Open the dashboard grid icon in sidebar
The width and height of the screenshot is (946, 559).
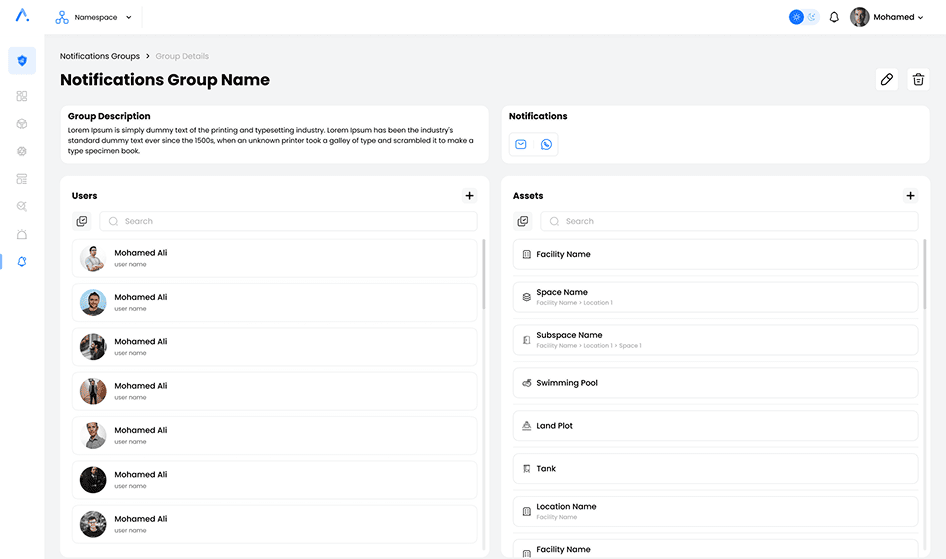pyautogui.click(x=22, y=96)
